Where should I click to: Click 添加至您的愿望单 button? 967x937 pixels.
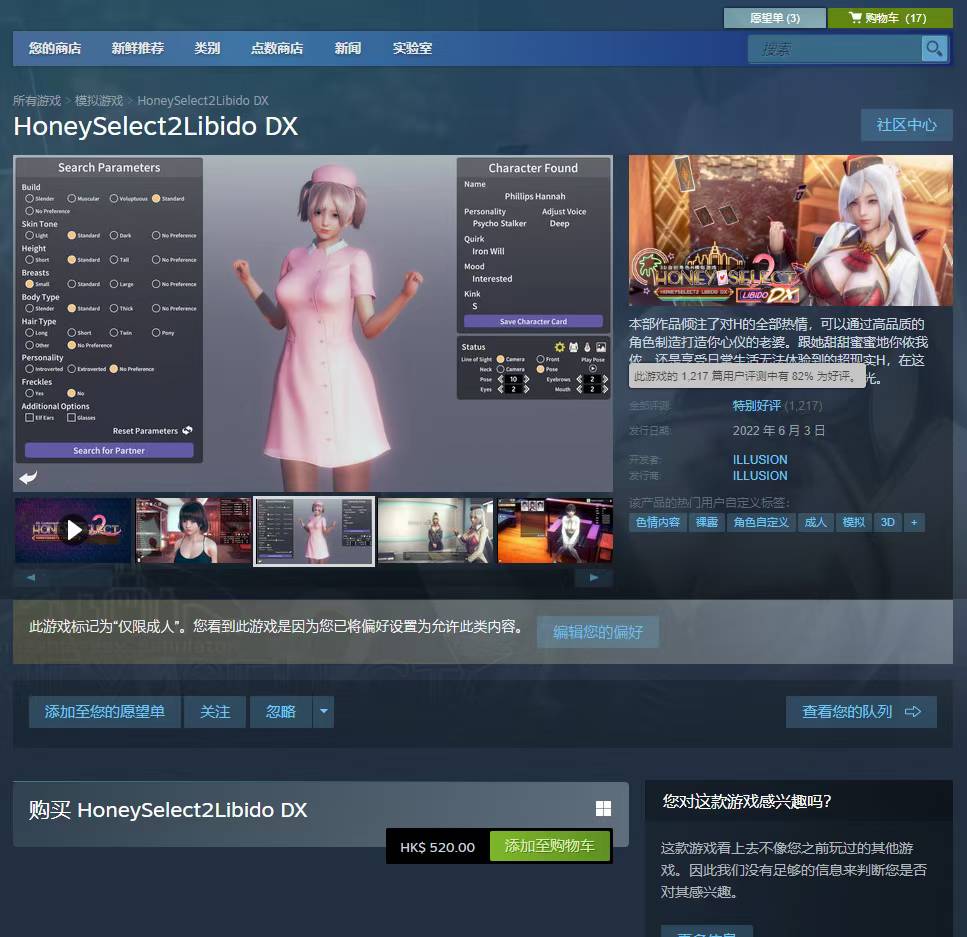point(105,712)
